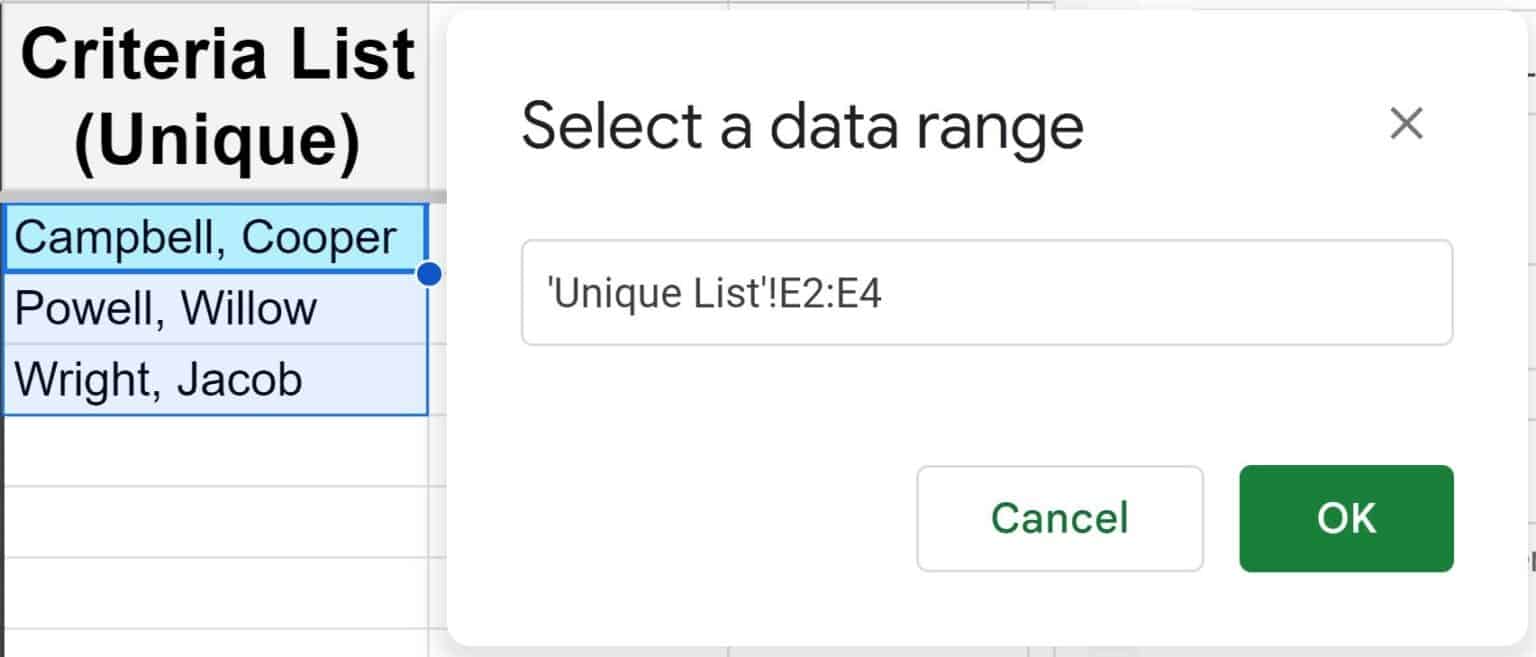Click the narrow cell right of Wright, Jacob
The width and height of the screenshot is (1536, 657).
(438, 380)
